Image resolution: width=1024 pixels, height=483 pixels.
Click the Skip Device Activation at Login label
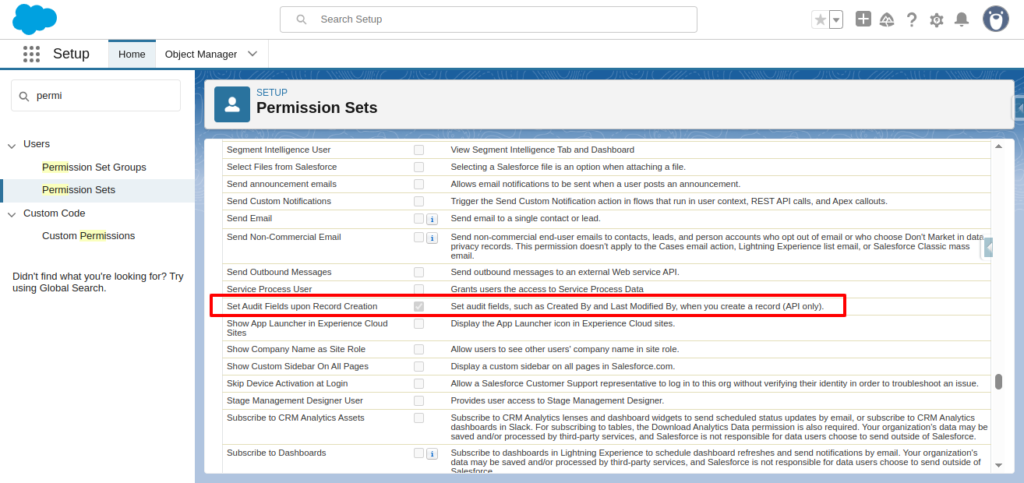click(x=287, y=383)
